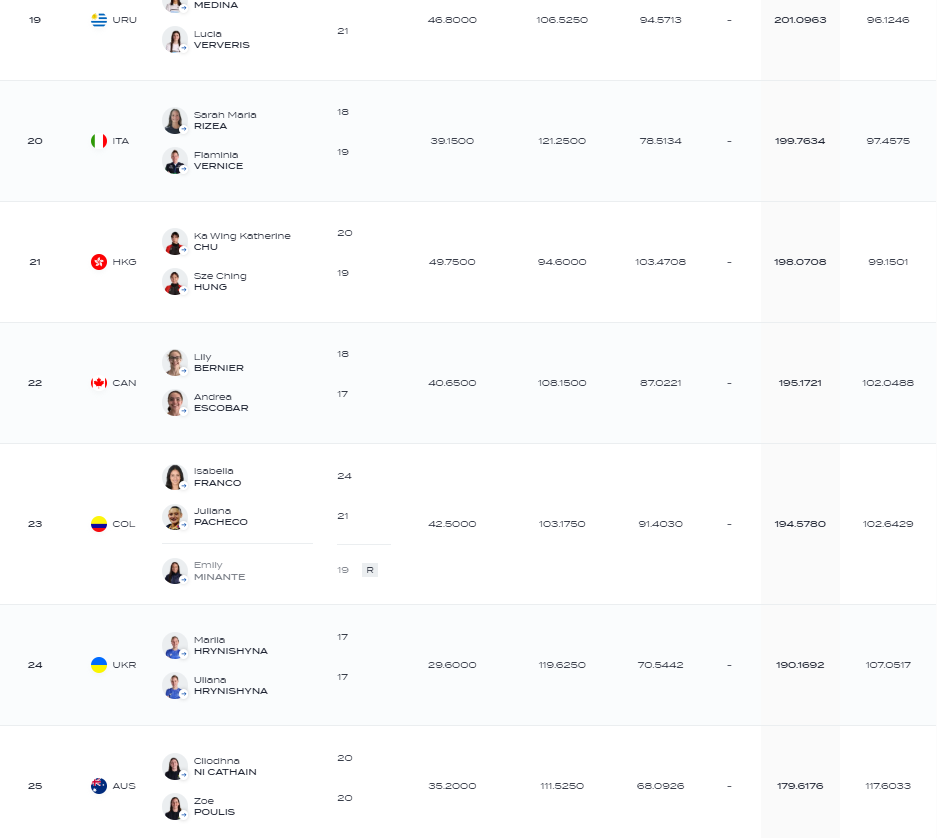Open Andrea ESCOBAR athlete link
This screenshot has width=937, height=838.
coord(221,402)
